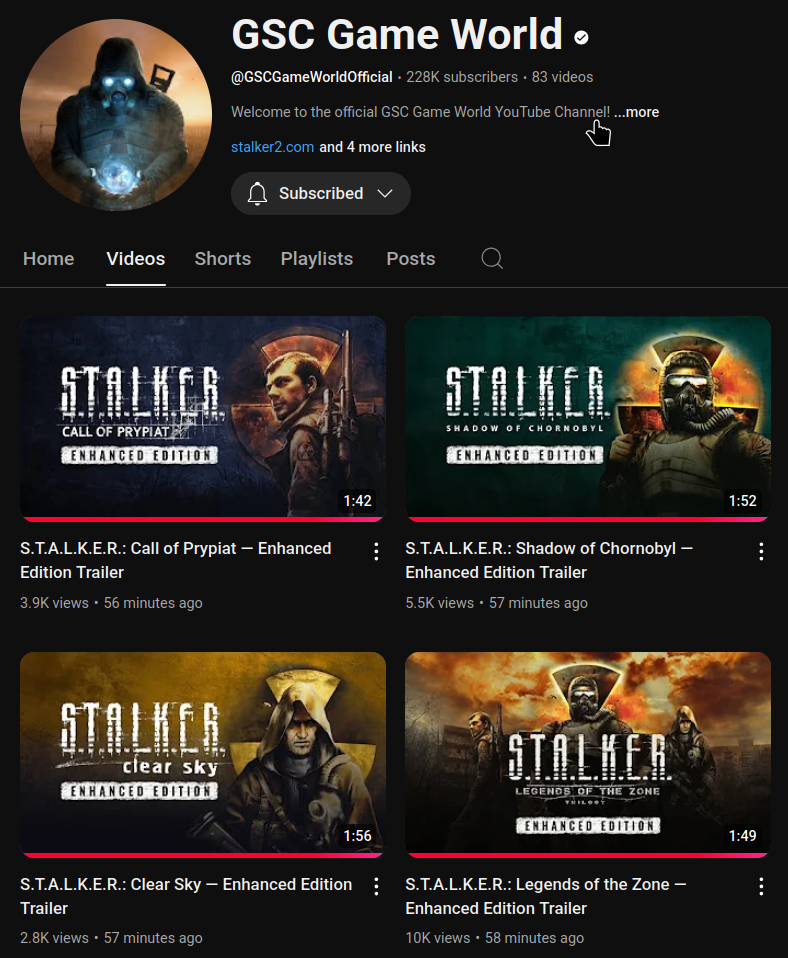Screen dimensions: 788x958
Task: Click watched progress bar under Shadow of Chornobyl thumbnail
Action: pos(588,519)
